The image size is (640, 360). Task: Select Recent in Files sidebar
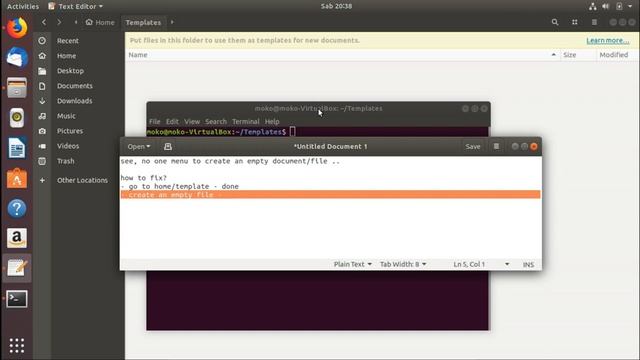point(68,41)
